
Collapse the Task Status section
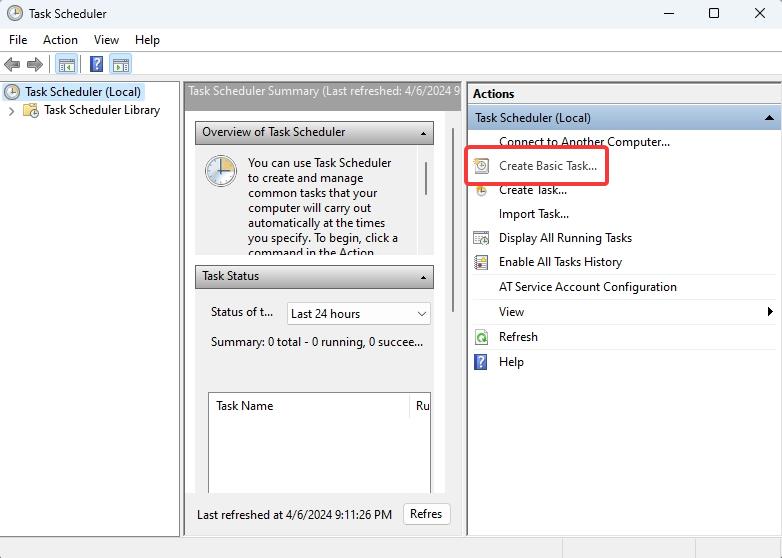click(423, 277)
